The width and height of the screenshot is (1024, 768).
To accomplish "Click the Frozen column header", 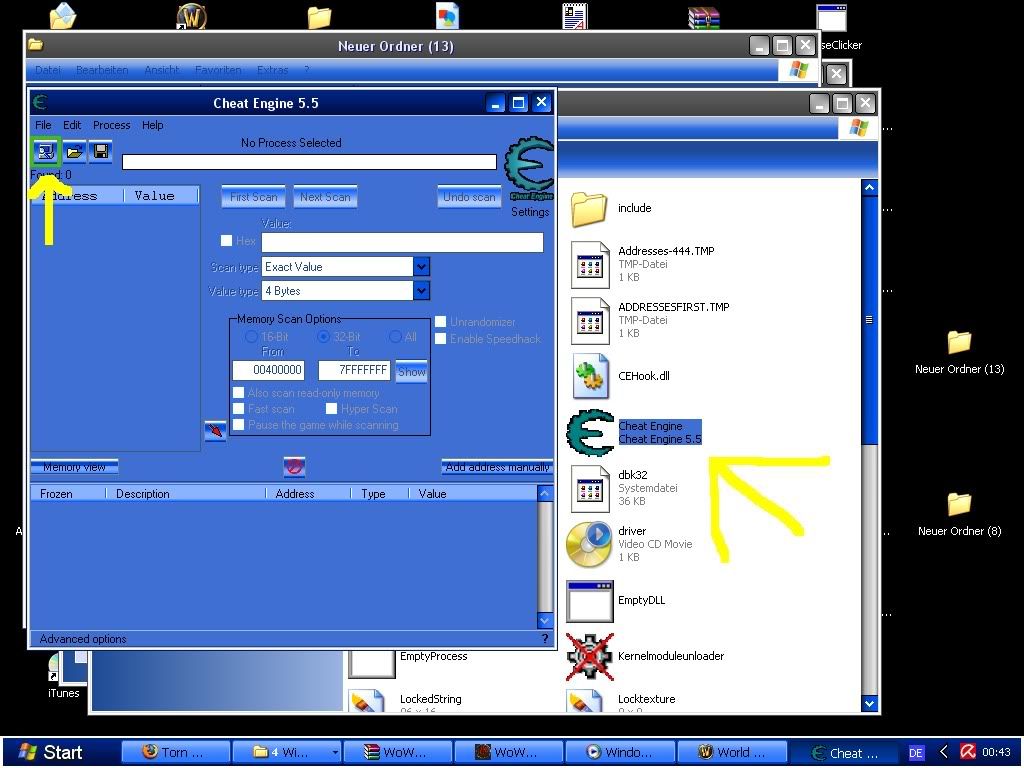I will pyautogui.click(x=68, y=494).
